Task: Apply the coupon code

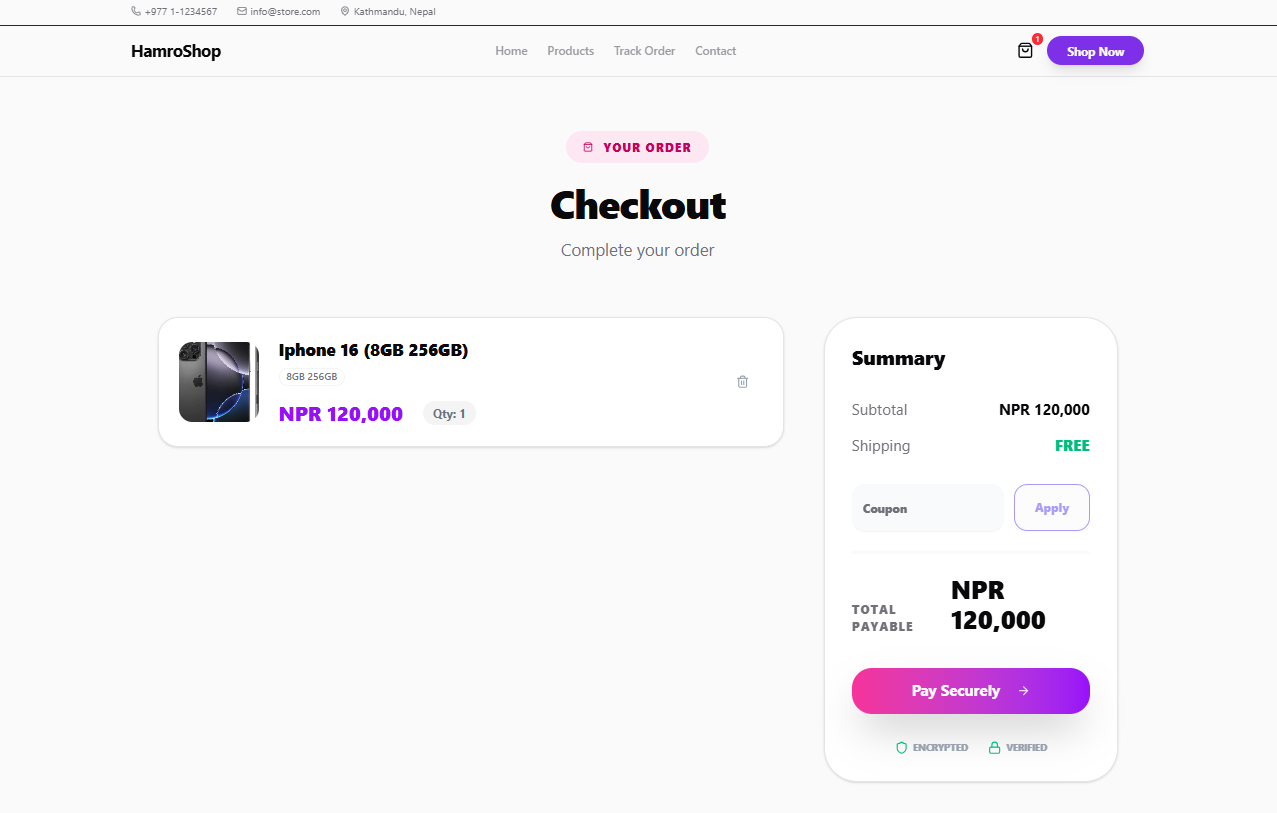Action: (x=1051, y=508)
